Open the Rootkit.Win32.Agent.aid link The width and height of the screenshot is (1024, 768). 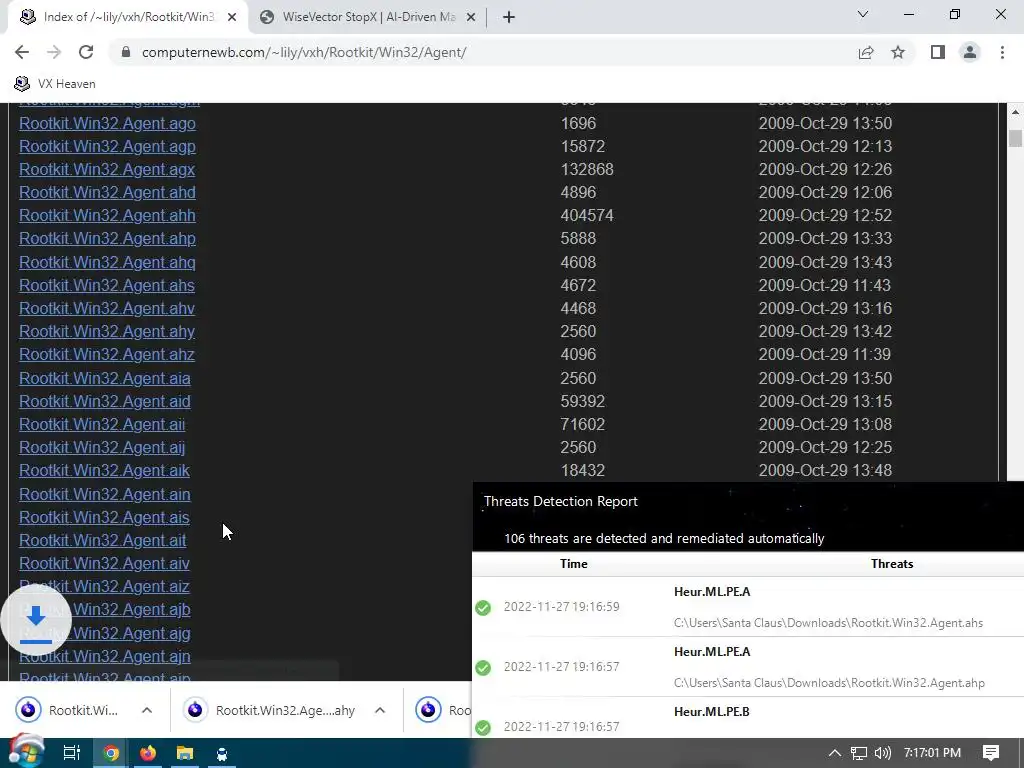pos(104,401)
